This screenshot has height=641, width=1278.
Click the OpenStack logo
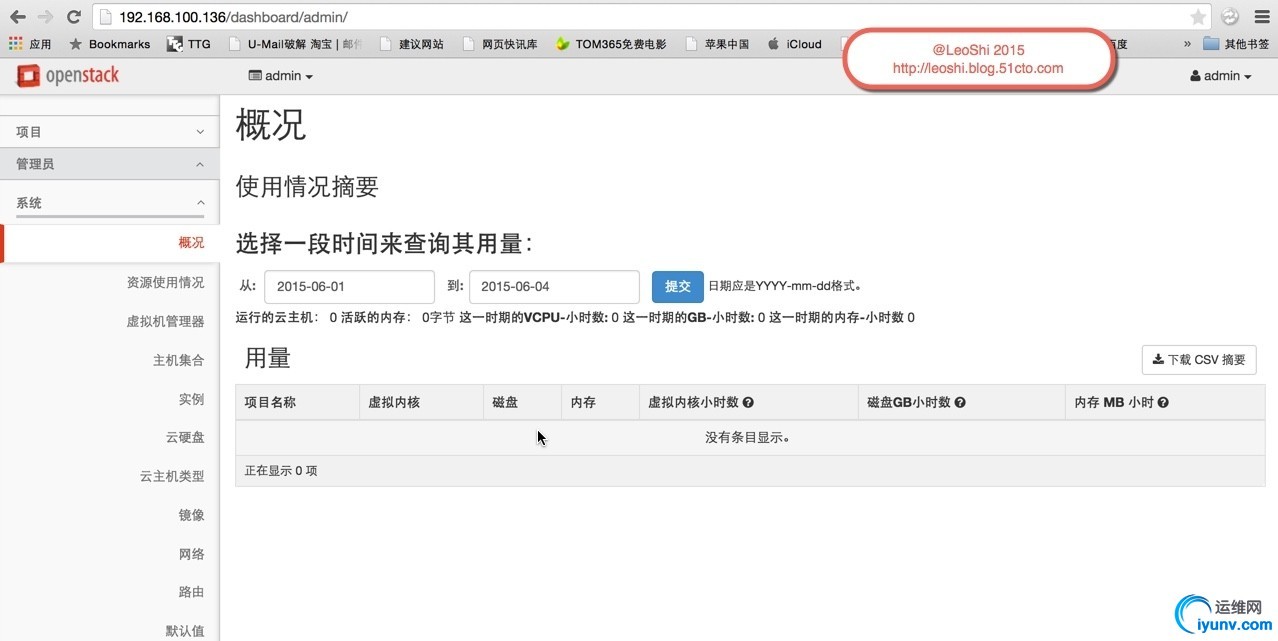tap(68, 75)
